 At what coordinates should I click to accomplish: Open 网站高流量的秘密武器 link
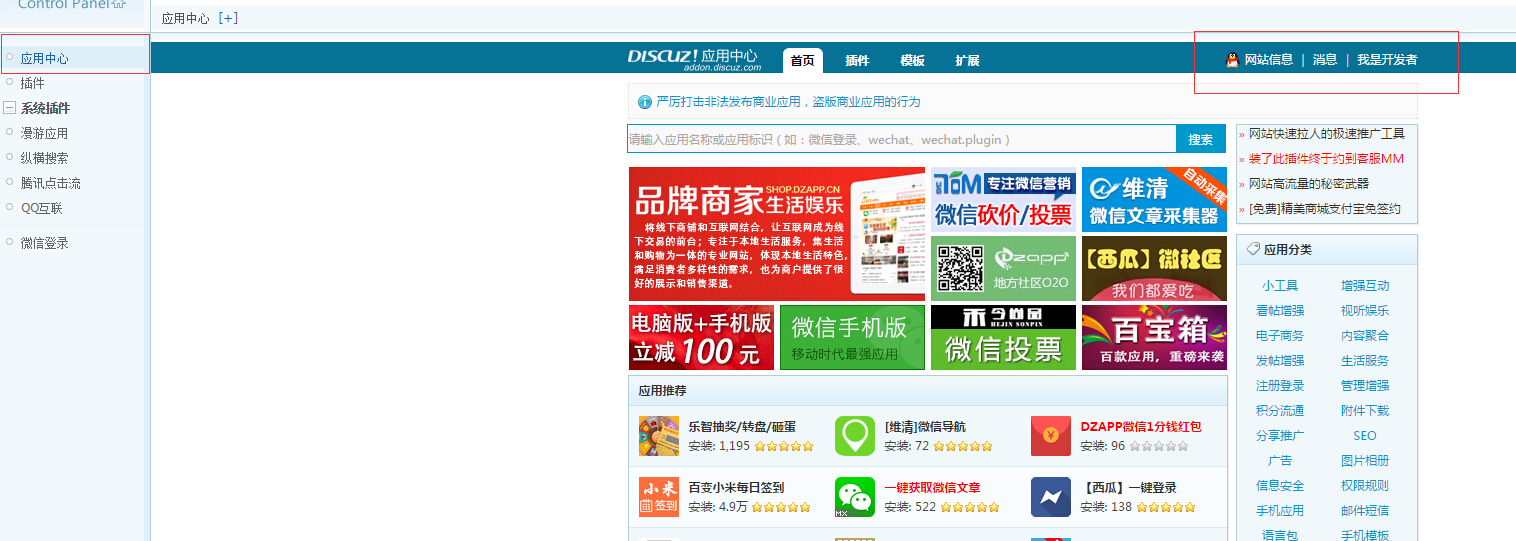pos(1308,184)
